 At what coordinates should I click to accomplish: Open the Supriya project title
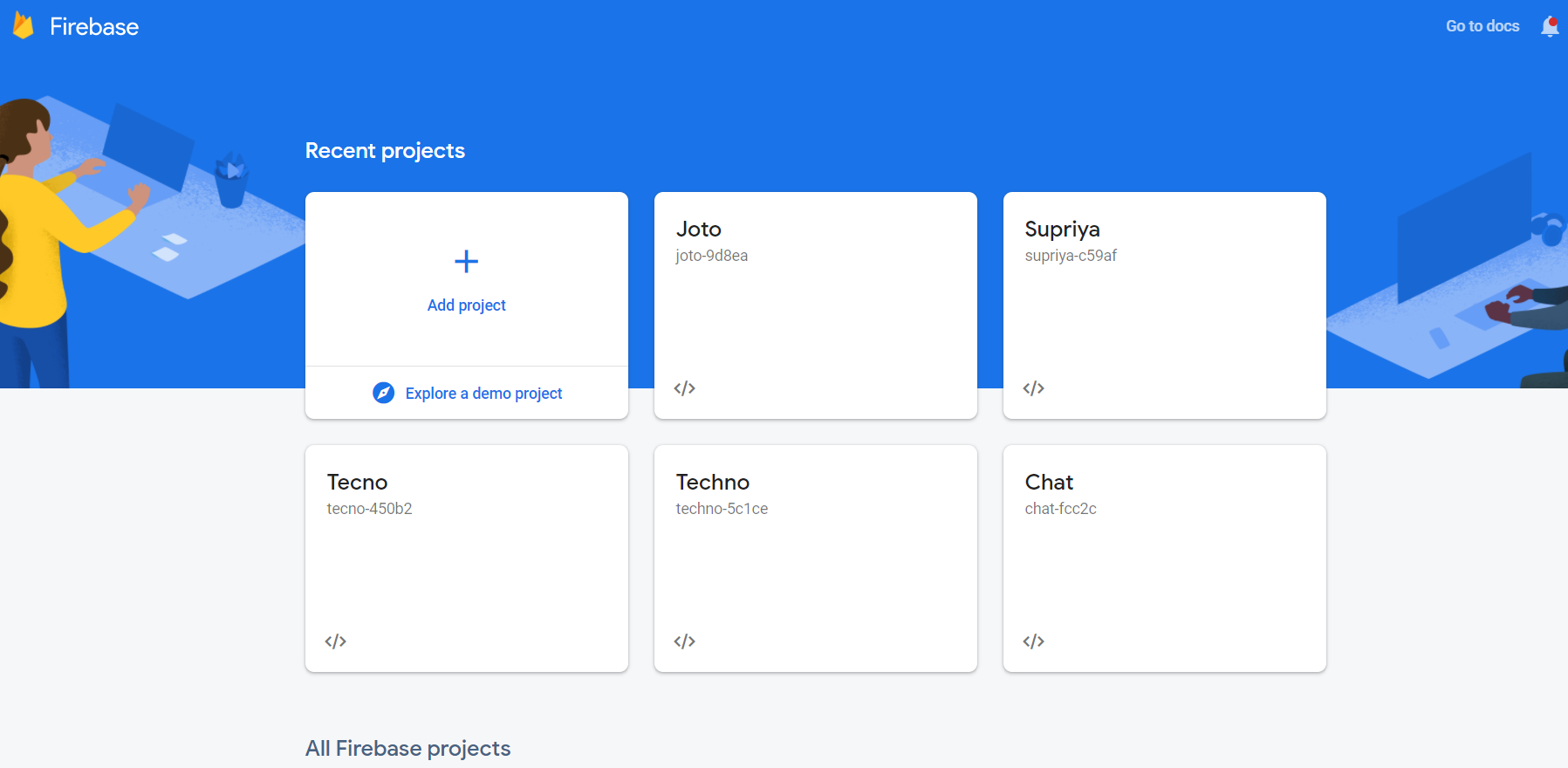(1062, 230)
